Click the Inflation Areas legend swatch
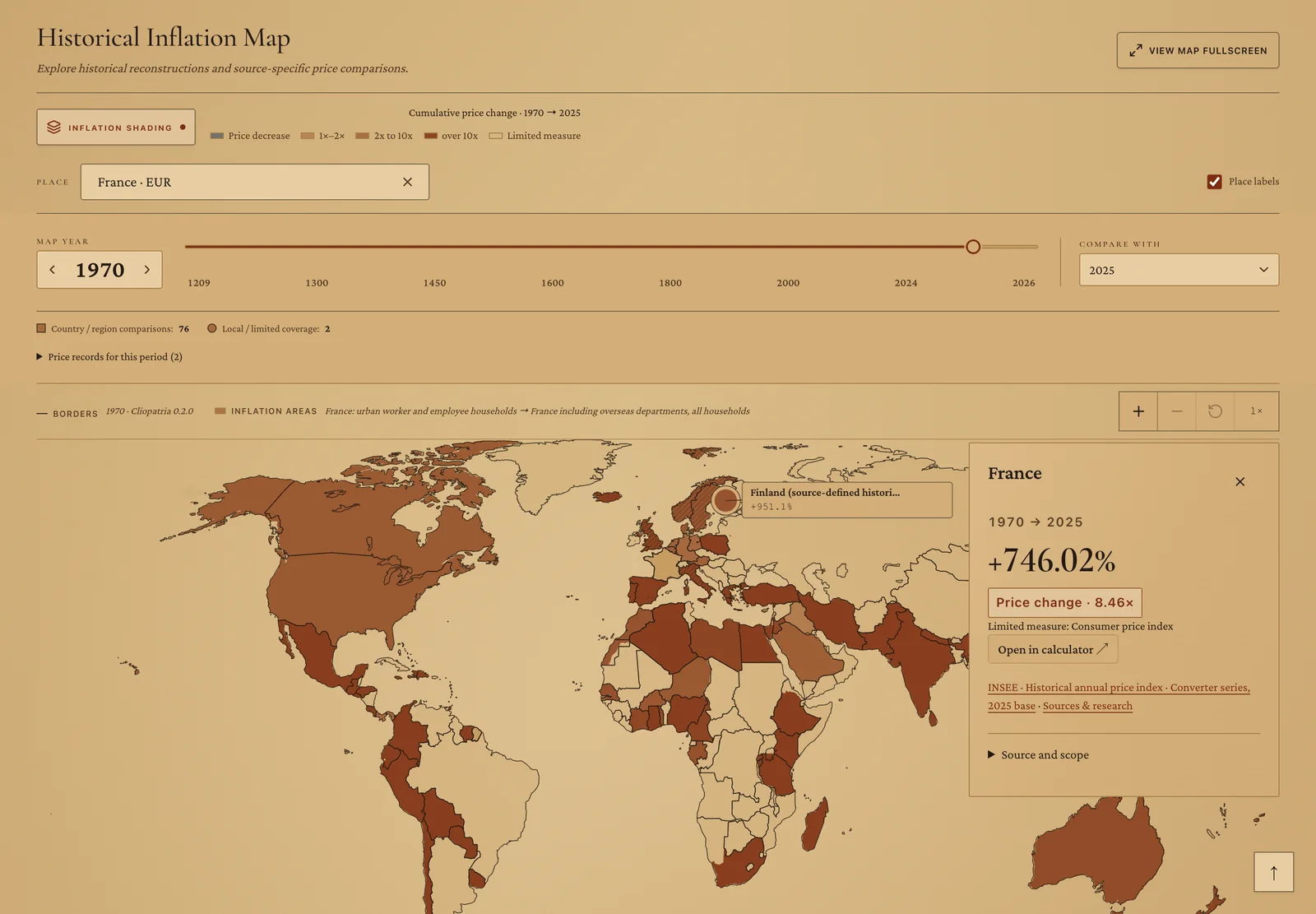Screen dimensions: 1316x914 click(220, 411)
